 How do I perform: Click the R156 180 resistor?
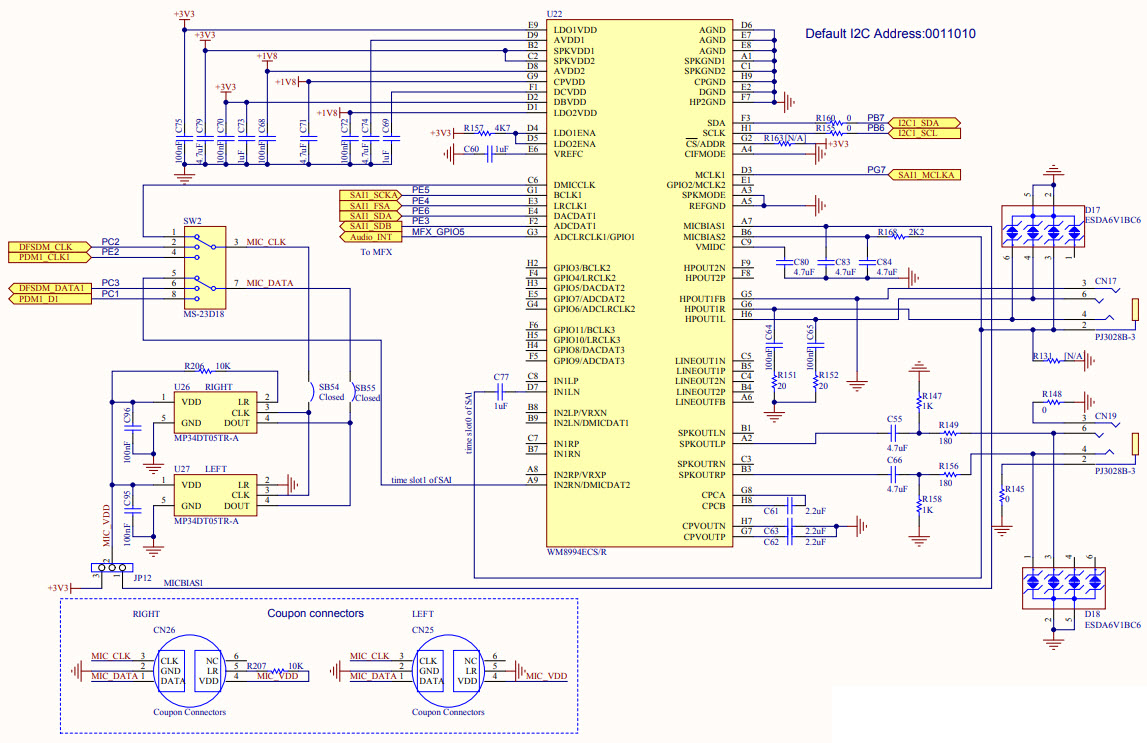[x=948, y=474]
